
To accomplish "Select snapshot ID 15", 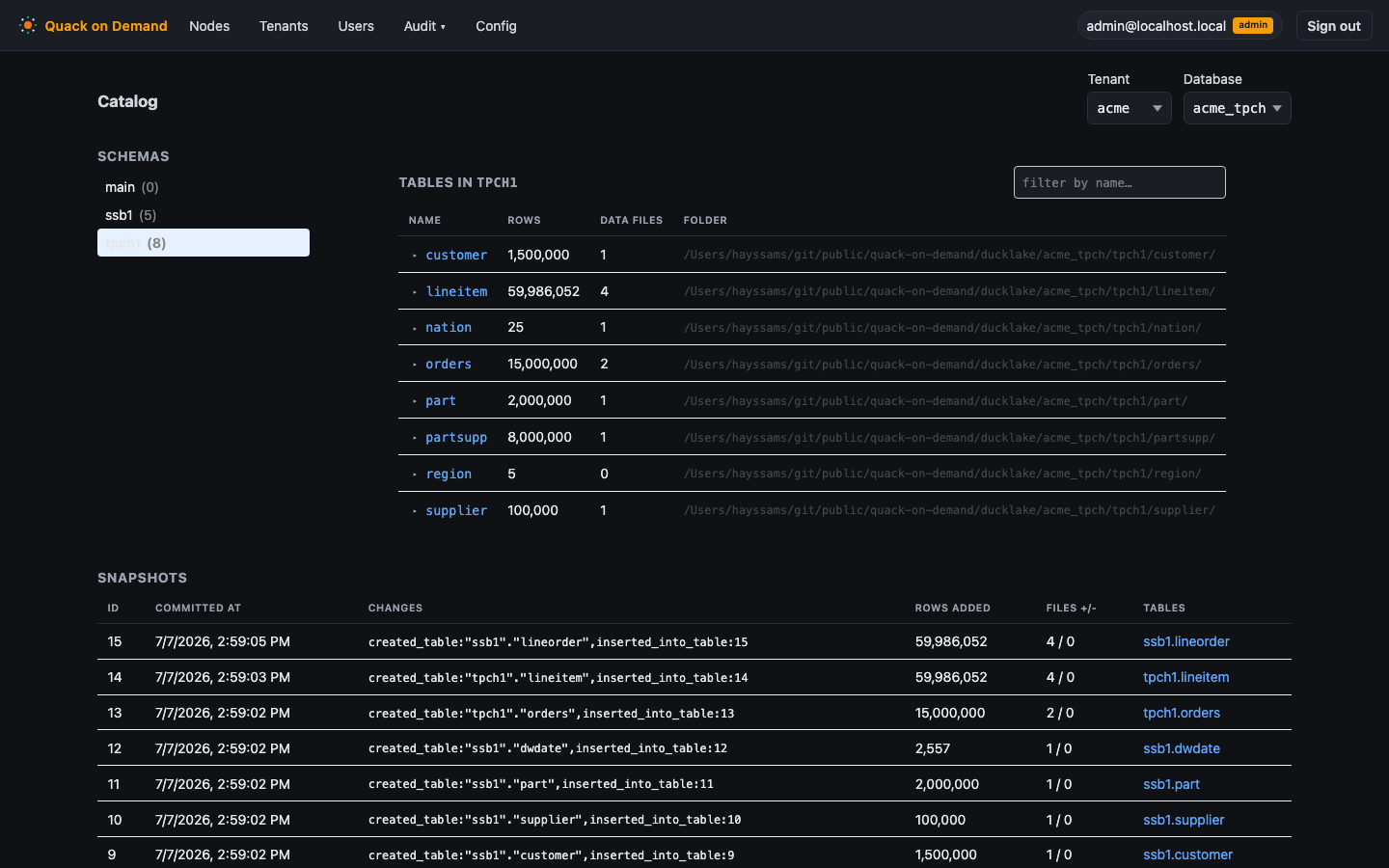I will (115, 641).
